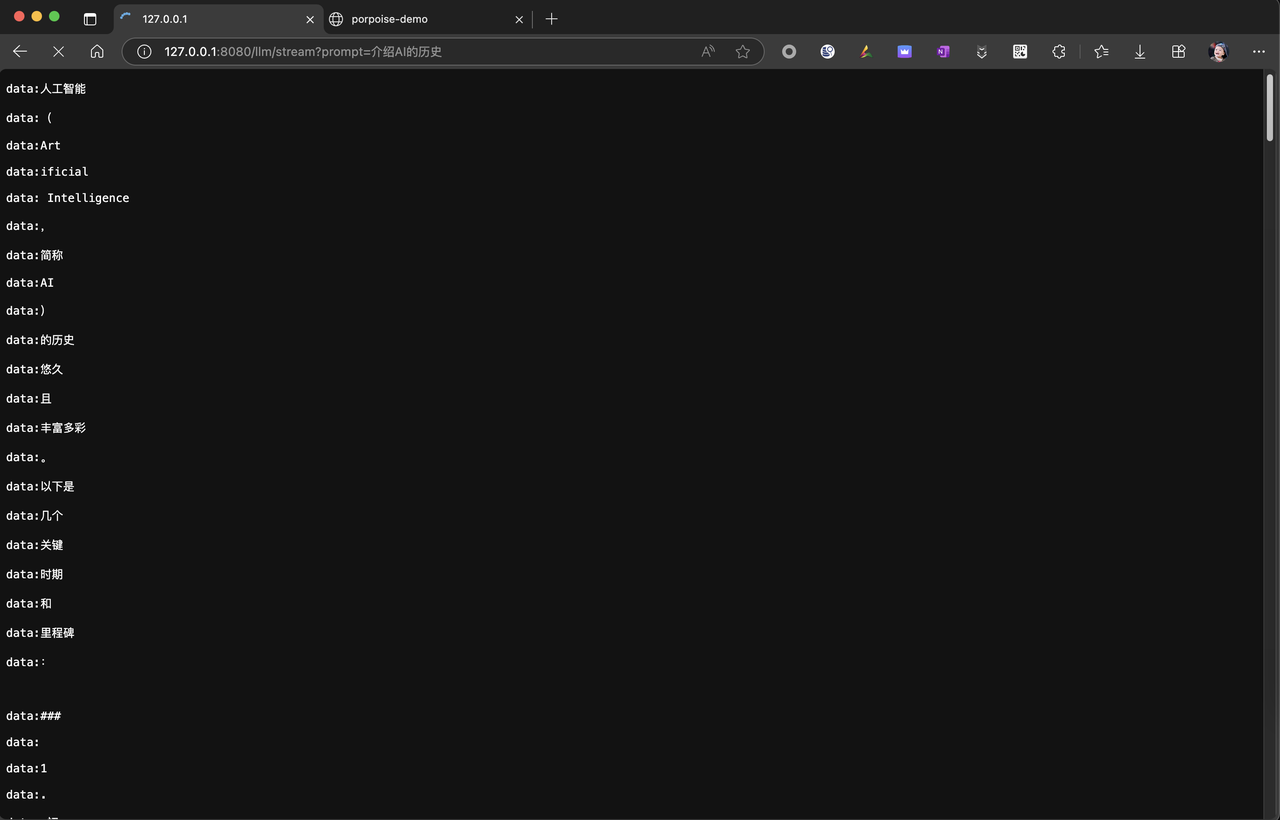This screenshot has width=1280, height=820.
Task: Stop loading the page
Action: pos(58,52)
